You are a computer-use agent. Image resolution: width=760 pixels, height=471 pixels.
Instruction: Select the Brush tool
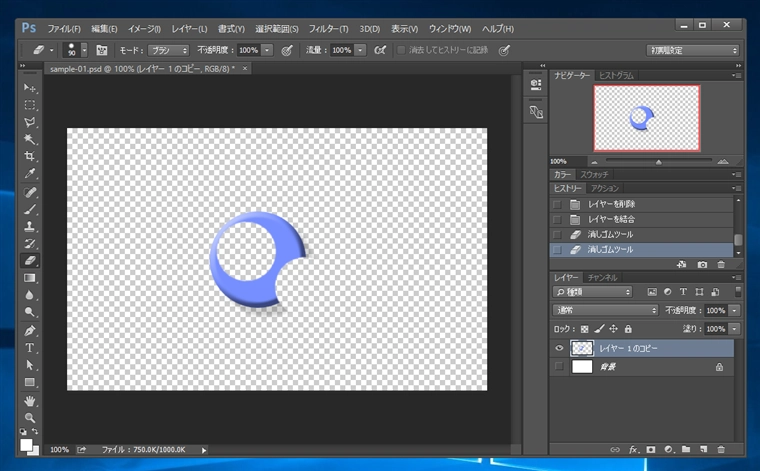30,209
